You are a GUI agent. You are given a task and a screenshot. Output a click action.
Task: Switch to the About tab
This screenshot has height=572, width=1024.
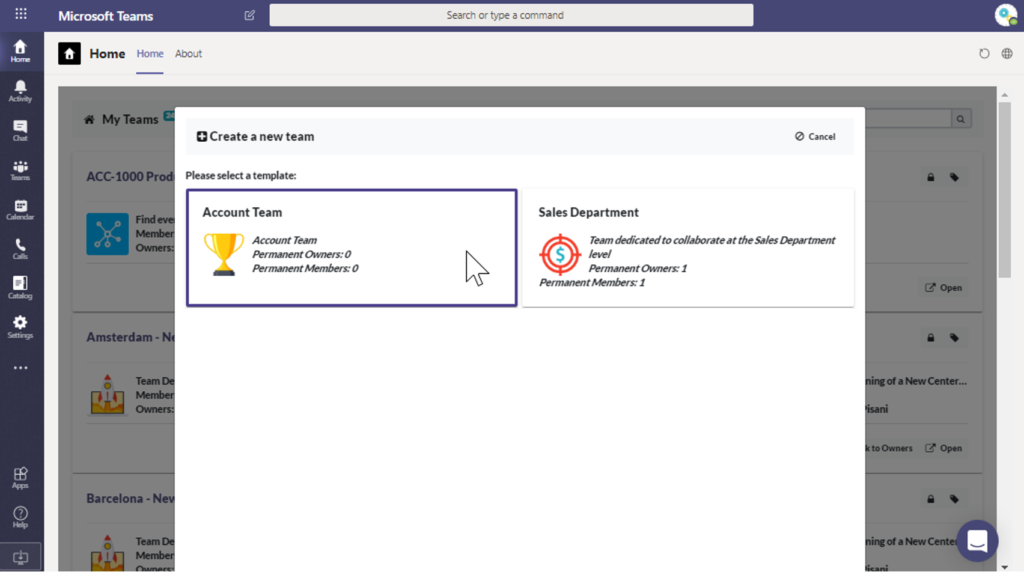click(x=188, y=54)
